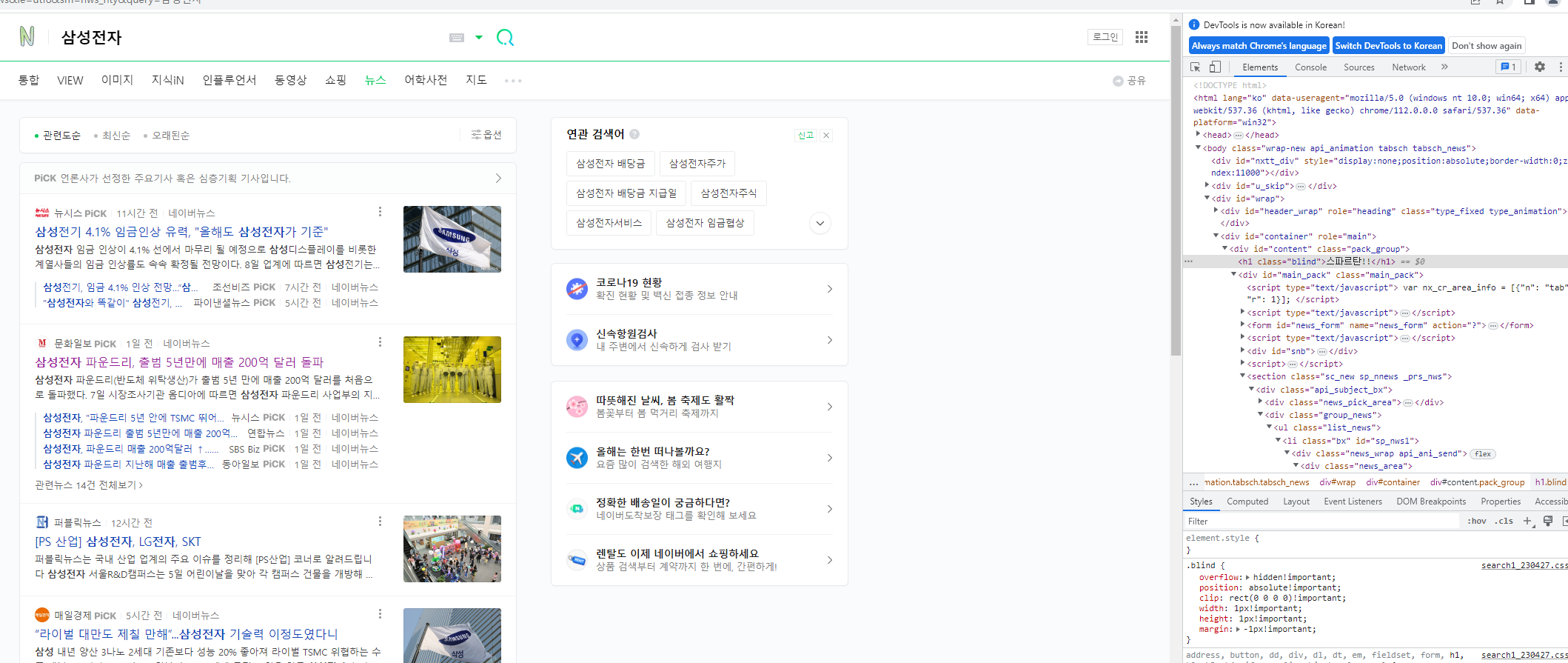Click the yellow cleanroom thumbnail of foundry article
Viewport: 1568px width, 663px height.
pyautogui.click(x=452, y=370)
